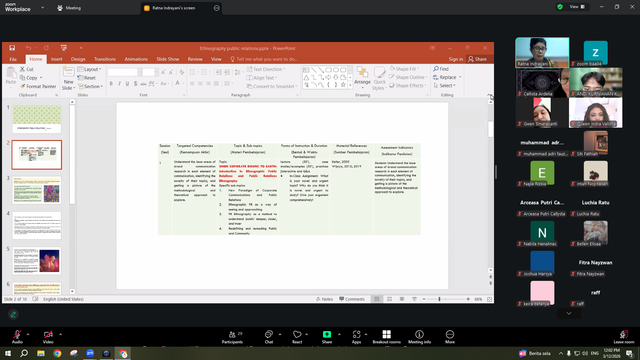Select slide 3 thumbnail
This screenshot has height=360, width=640.
37,190
